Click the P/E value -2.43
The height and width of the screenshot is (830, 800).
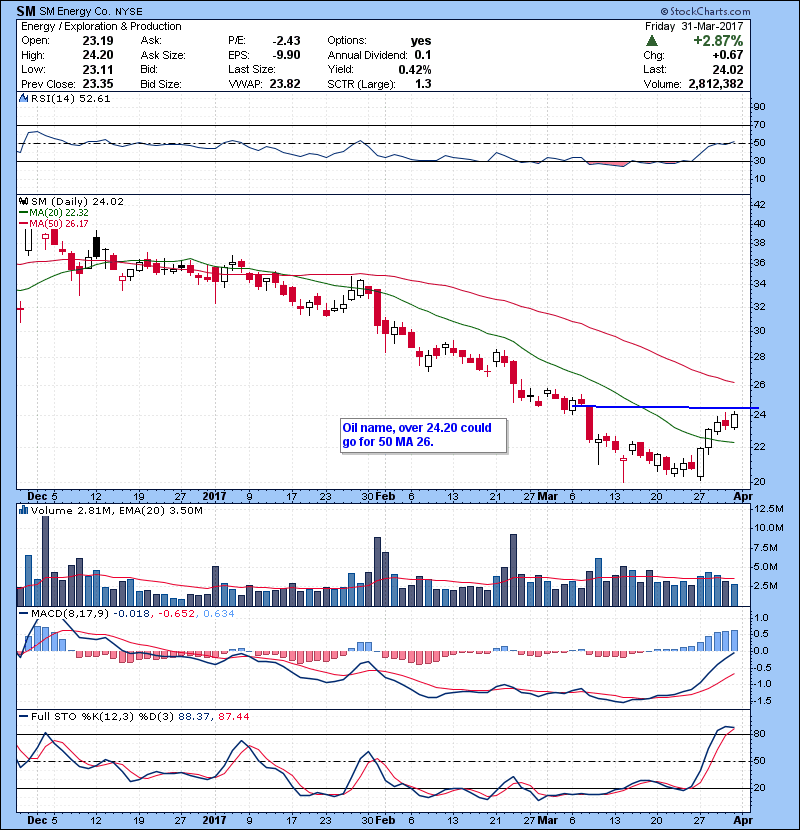click(286, 41)
